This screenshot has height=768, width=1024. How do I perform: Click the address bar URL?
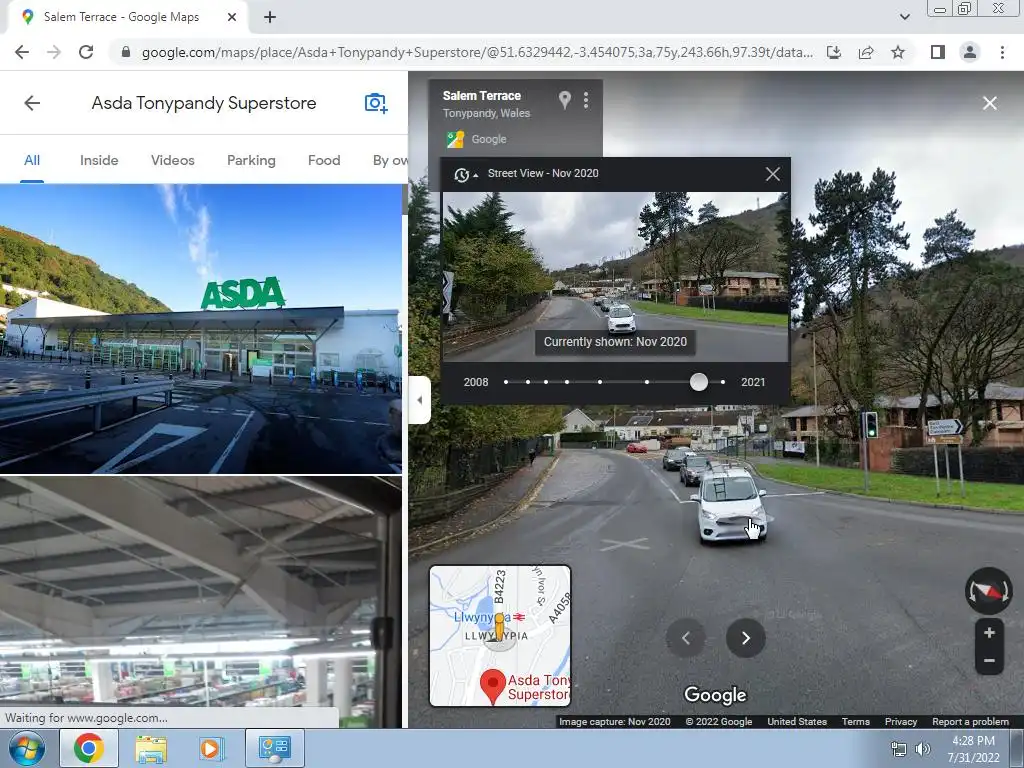[x=477, y=52]
